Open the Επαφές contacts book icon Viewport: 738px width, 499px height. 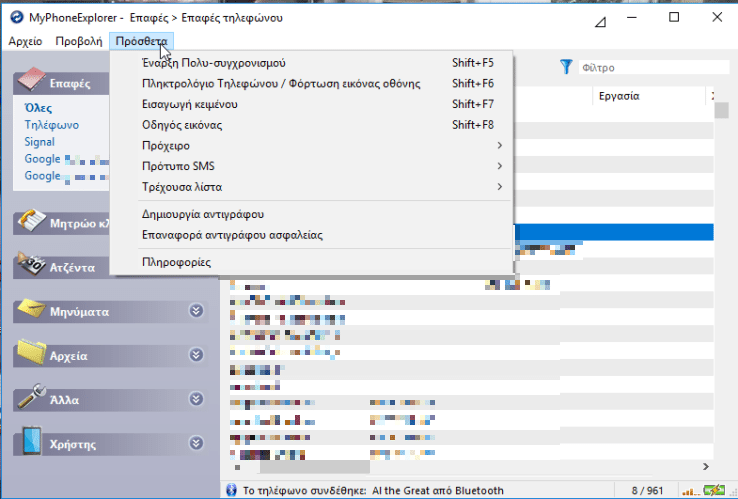tap(31, 80)
